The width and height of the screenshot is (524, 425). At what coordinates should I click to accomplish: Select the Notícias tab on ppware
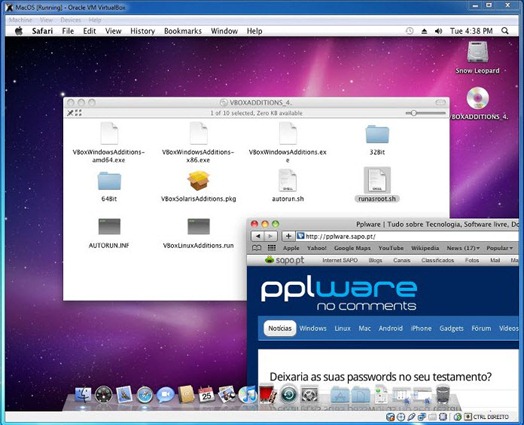(x=280, y=328)
